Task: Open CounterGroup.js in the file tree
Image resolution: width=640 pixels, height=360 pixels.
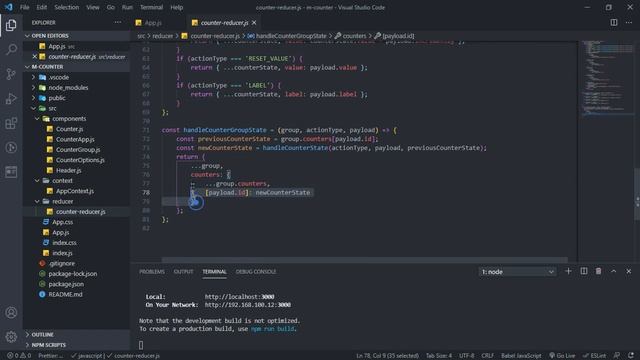Action: click(78, 150)
